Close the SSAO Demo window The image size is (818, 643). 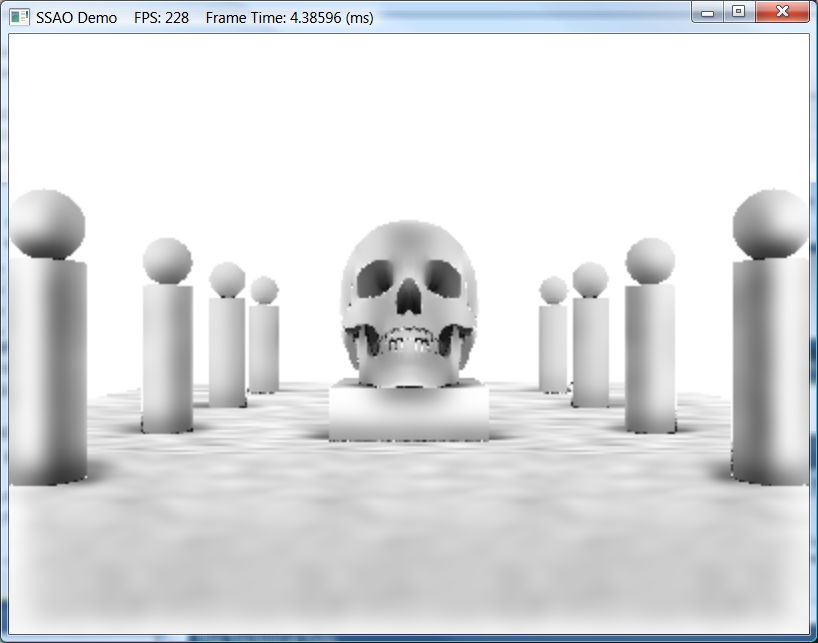click(782, 12)
